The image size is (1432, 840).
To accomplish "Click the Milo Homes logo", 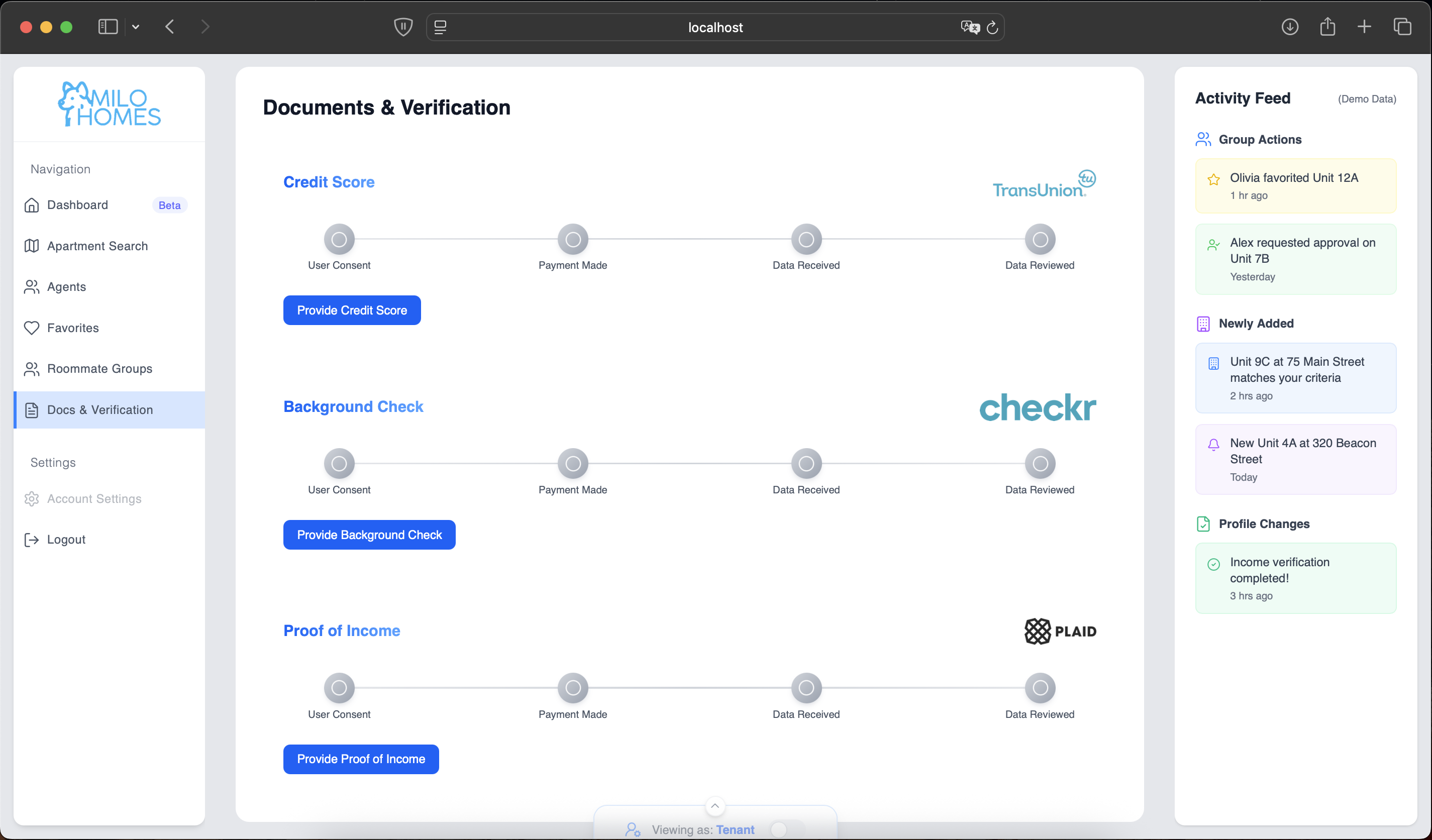I will [109, 104].
